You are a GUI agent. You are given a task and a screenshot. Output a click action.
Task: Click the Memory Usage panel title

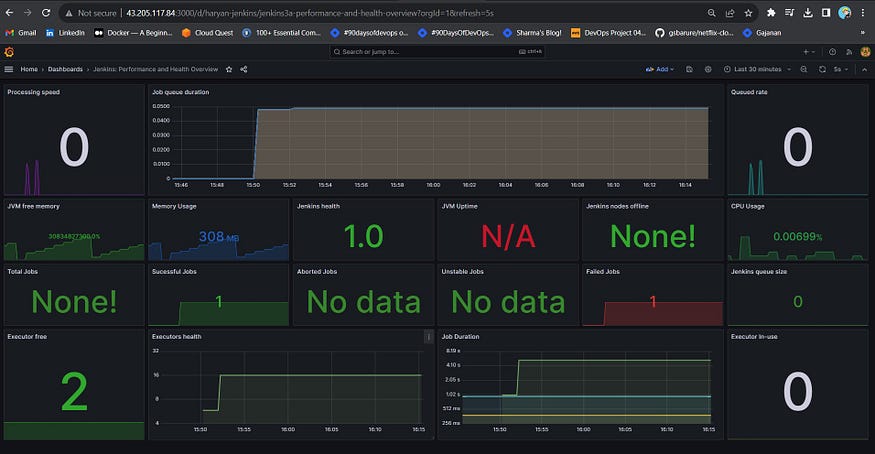[174, 206]
